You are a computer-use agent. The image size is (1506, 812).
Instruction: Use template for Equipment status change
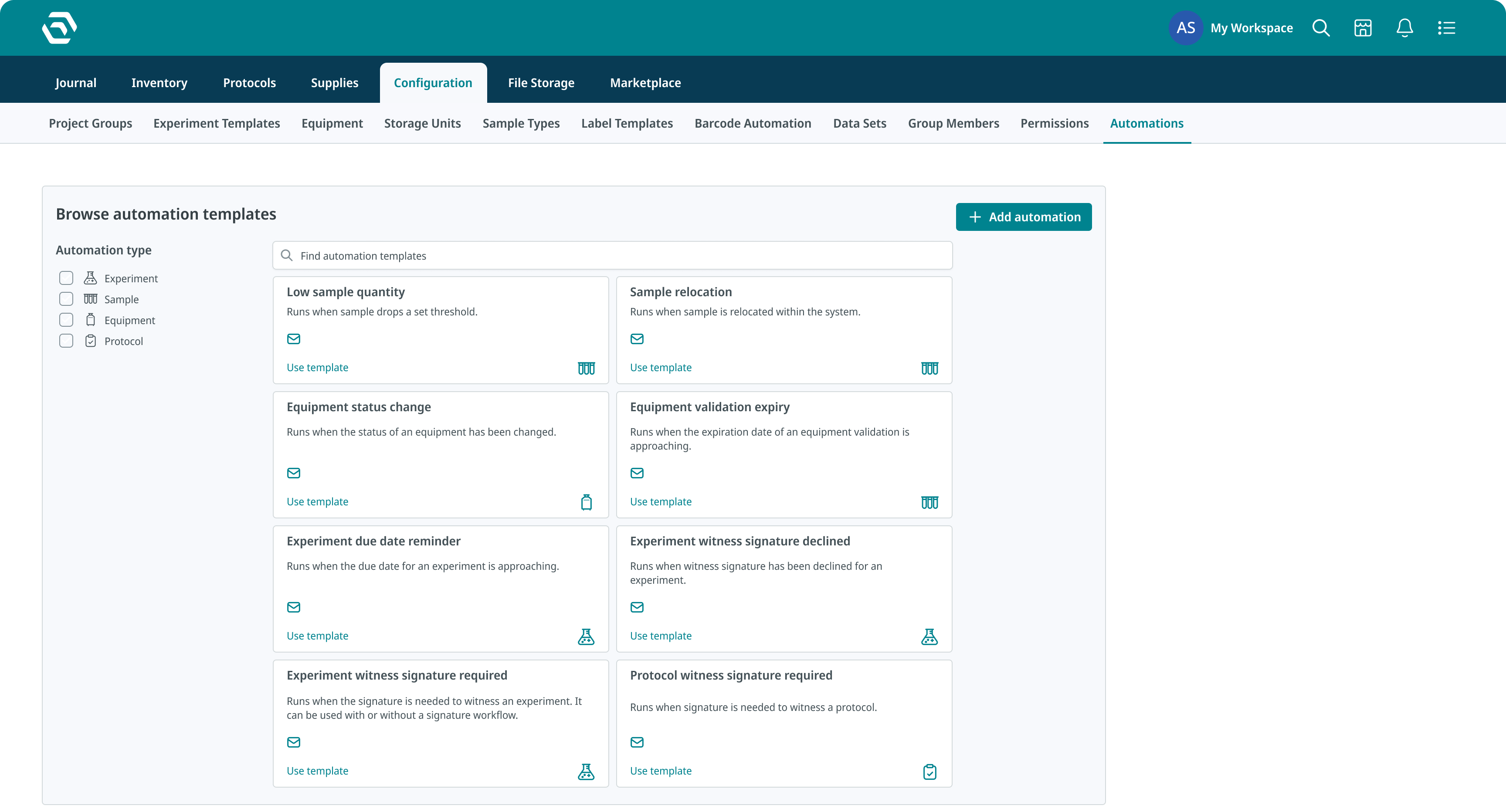pos(317,501)
